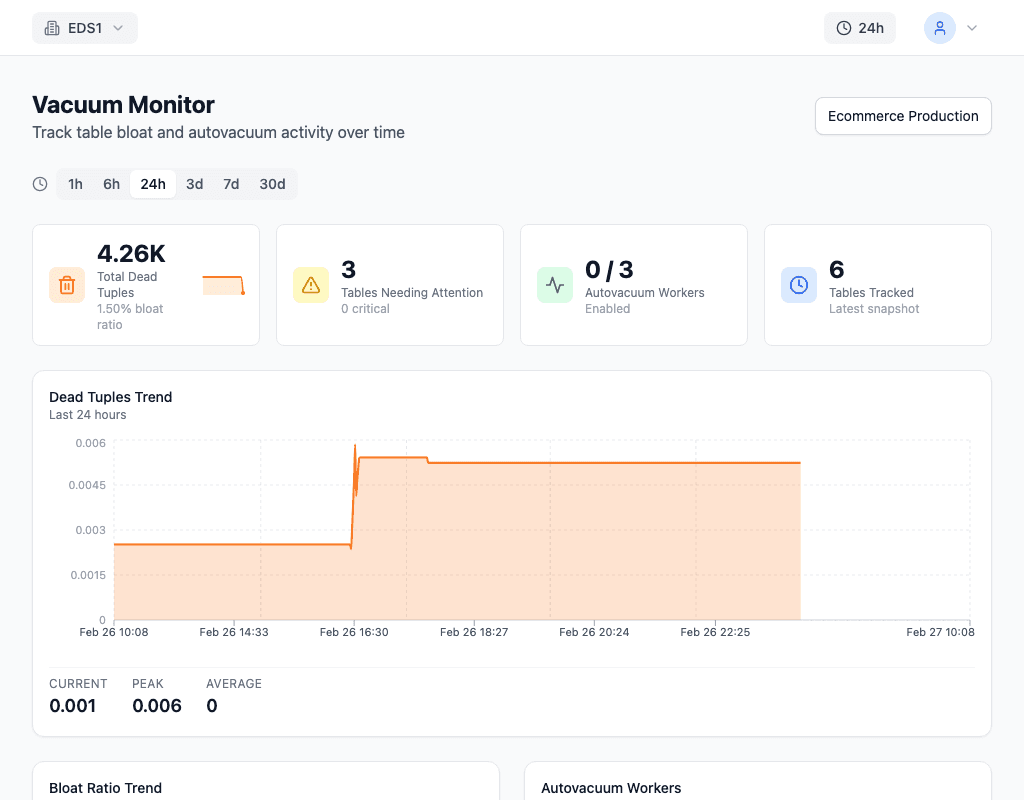This screenshot has width=1024, height=800.
Task: Click the dead tuples sparkline mini chart
Action: pos(223,285)
